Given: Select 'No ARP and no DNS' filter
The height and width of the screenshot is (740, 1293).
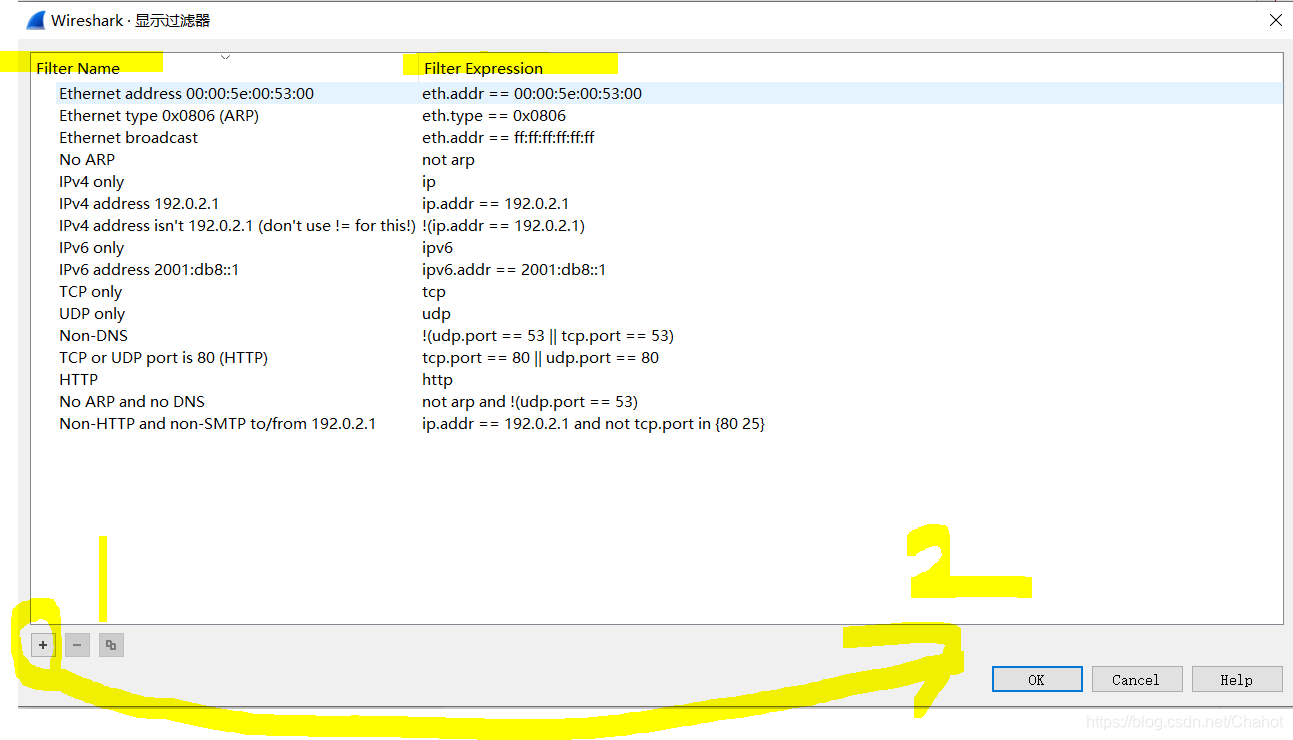Looking at the screenshot, I should click(132, 401).
